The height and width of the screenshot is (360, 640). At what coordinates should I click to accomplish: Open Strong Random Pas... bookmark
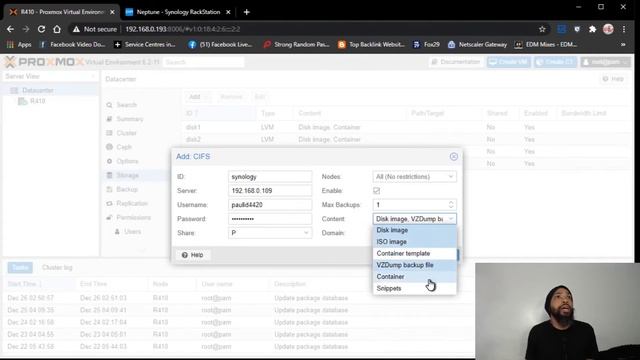(x=296, y=44)
